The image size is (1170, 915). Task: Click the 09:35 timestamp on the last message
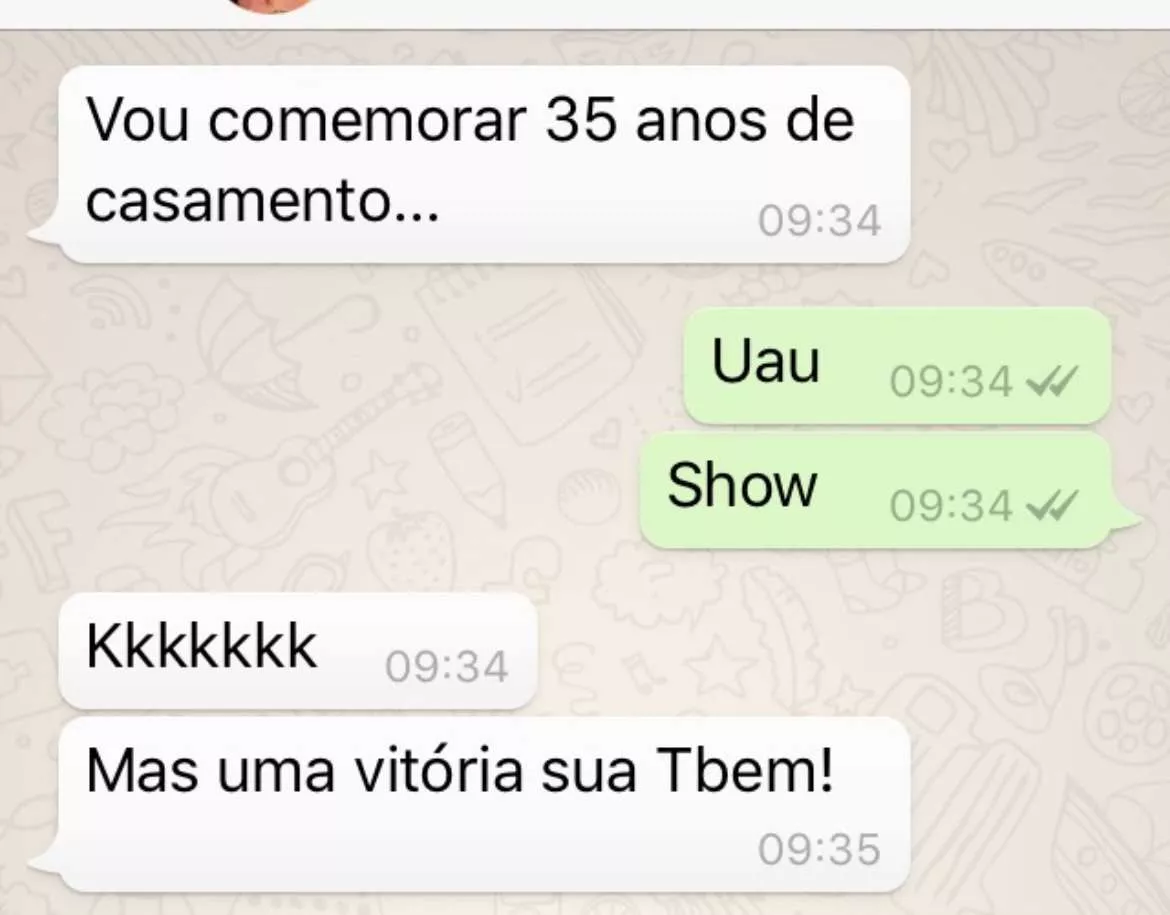pos(819,850)
